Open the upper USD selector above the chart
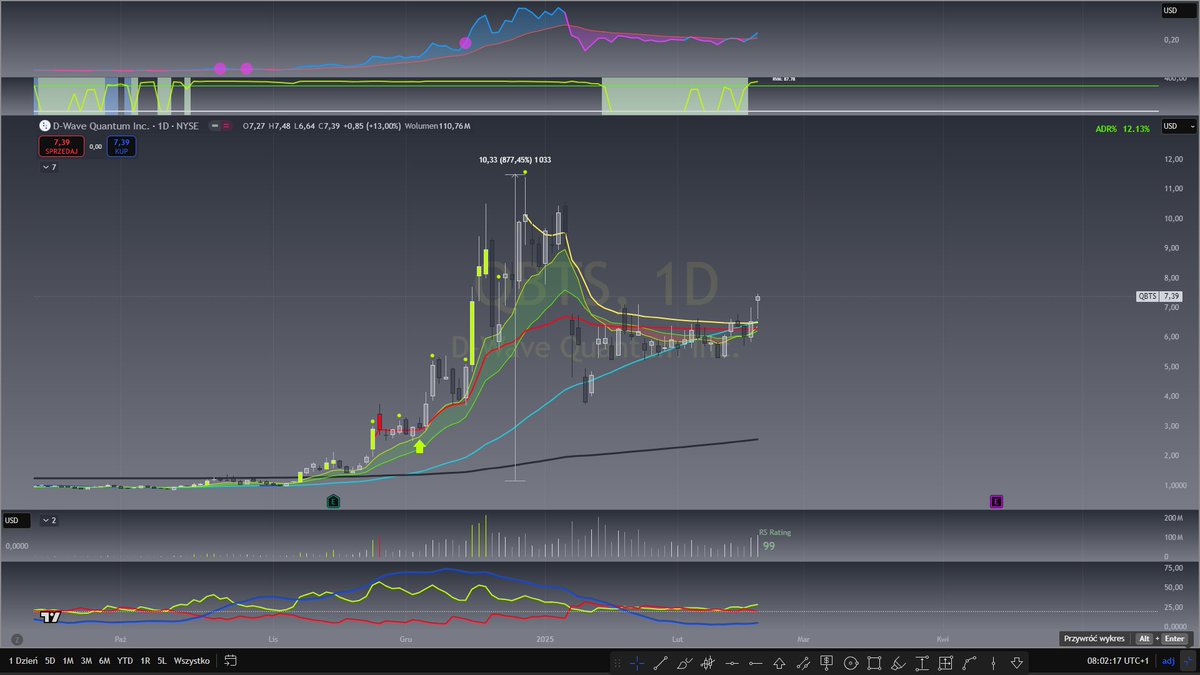Image resolution: width=1200 pixels, height=675 pixels. pyautogui.click(x=1178, y=10)
